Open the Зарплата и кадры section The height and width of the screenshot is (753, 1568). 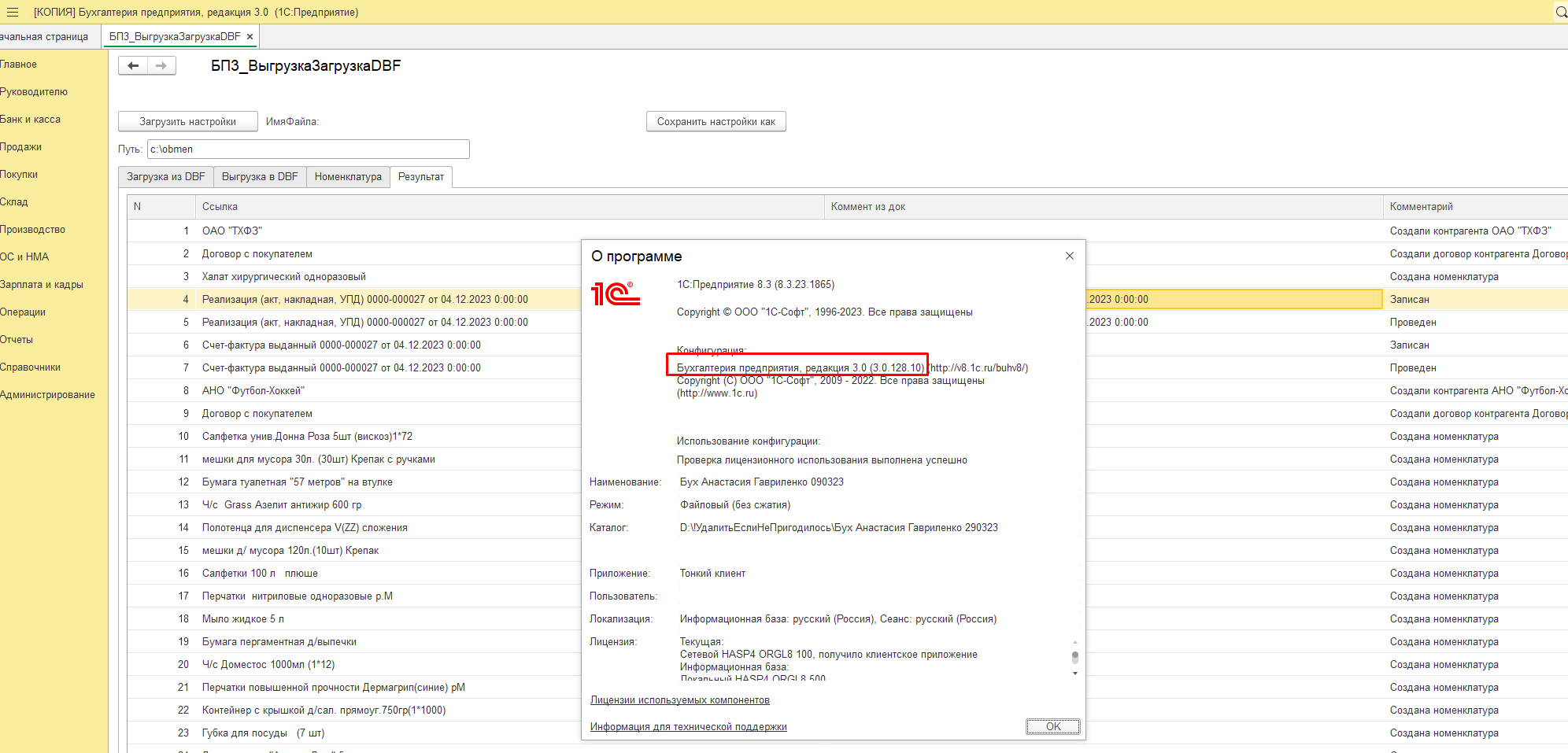[42, 285]
